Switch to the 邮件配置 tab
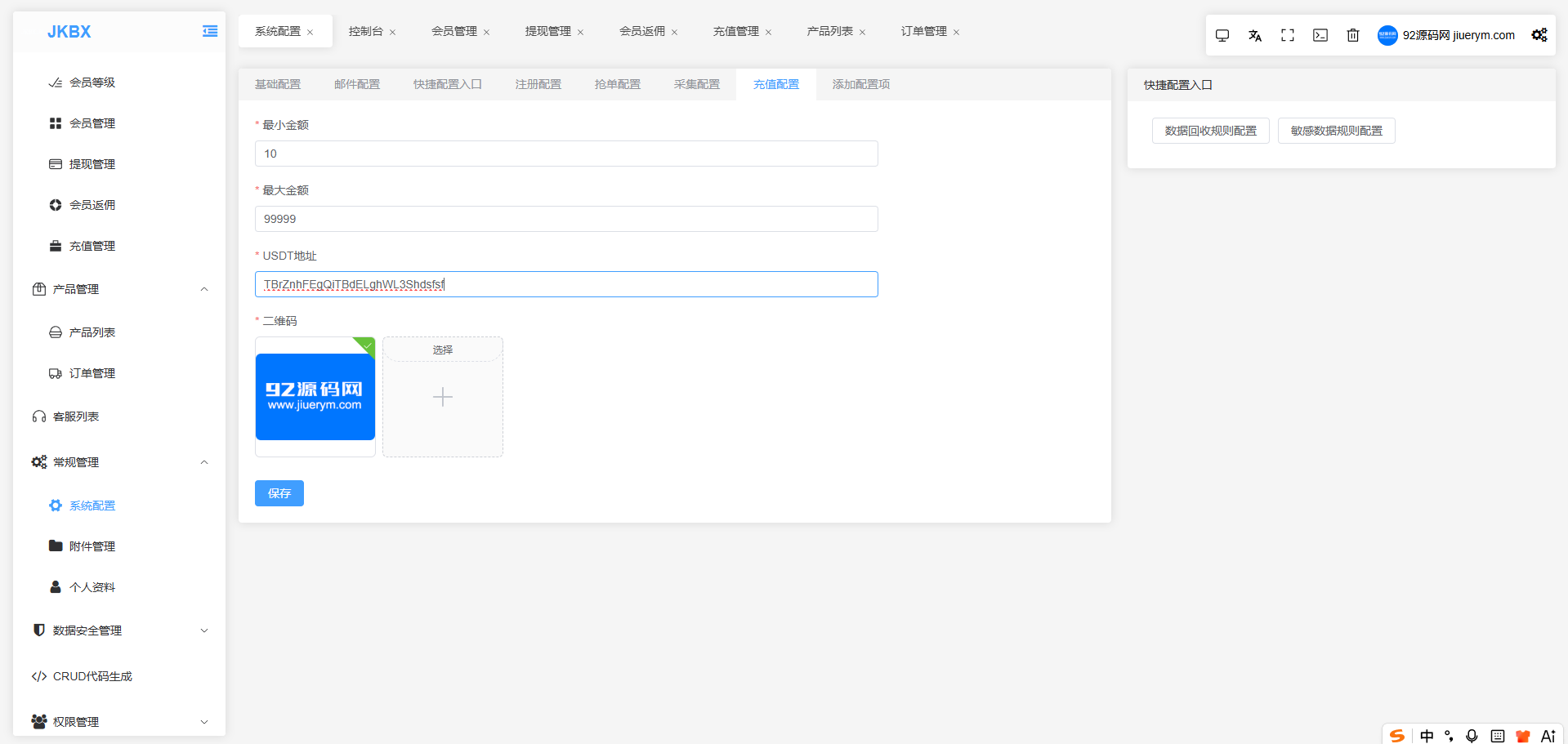The image size is (1568, 744). (x=357, y=84)
